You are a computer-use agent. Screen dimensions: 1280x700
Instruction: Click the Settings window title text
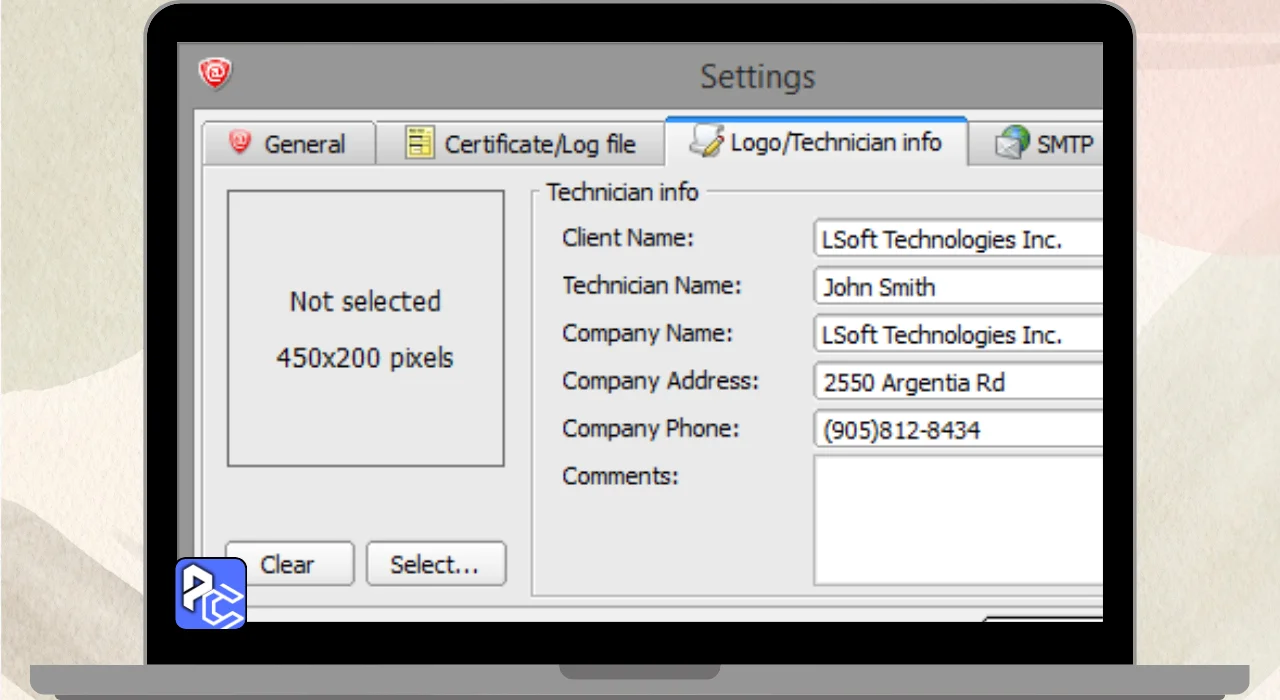[757, 76]
